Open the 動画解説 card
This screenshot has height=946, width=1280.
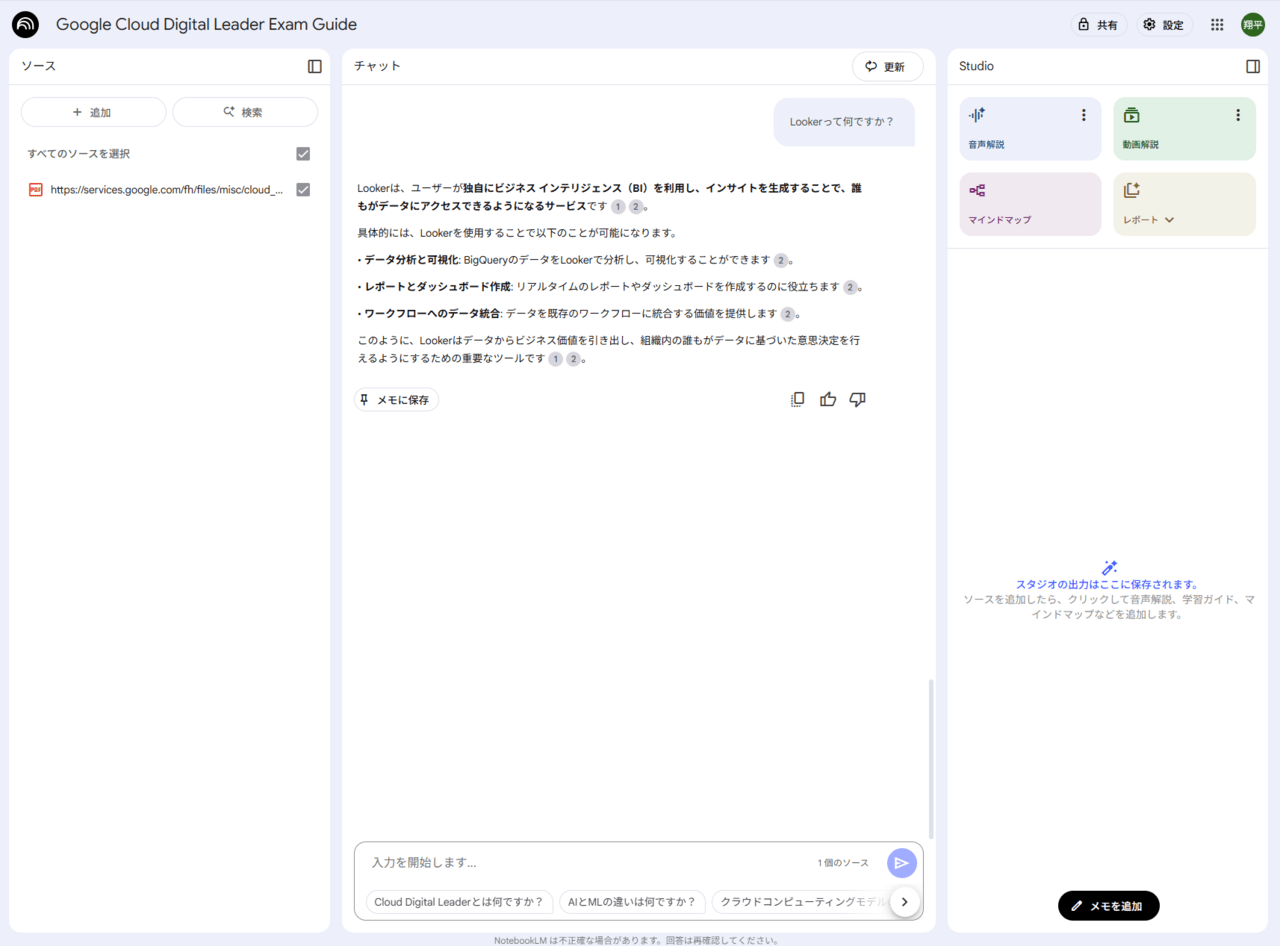tap(1184, 128)
